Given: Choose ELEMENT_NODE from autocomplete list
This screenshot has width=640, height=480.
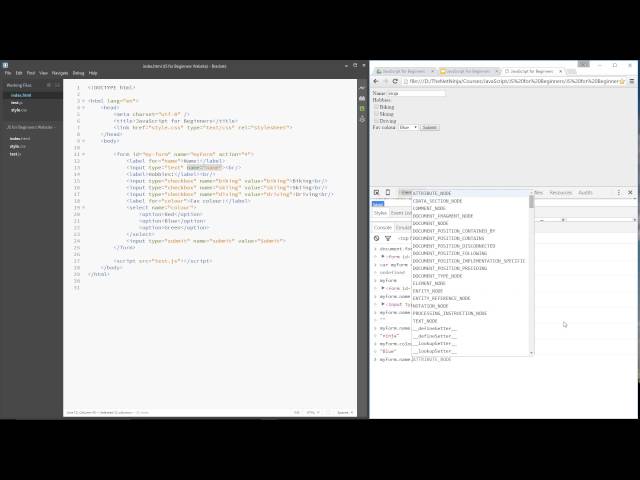Looking at the screenshot, I should click(x=429, y=283).
